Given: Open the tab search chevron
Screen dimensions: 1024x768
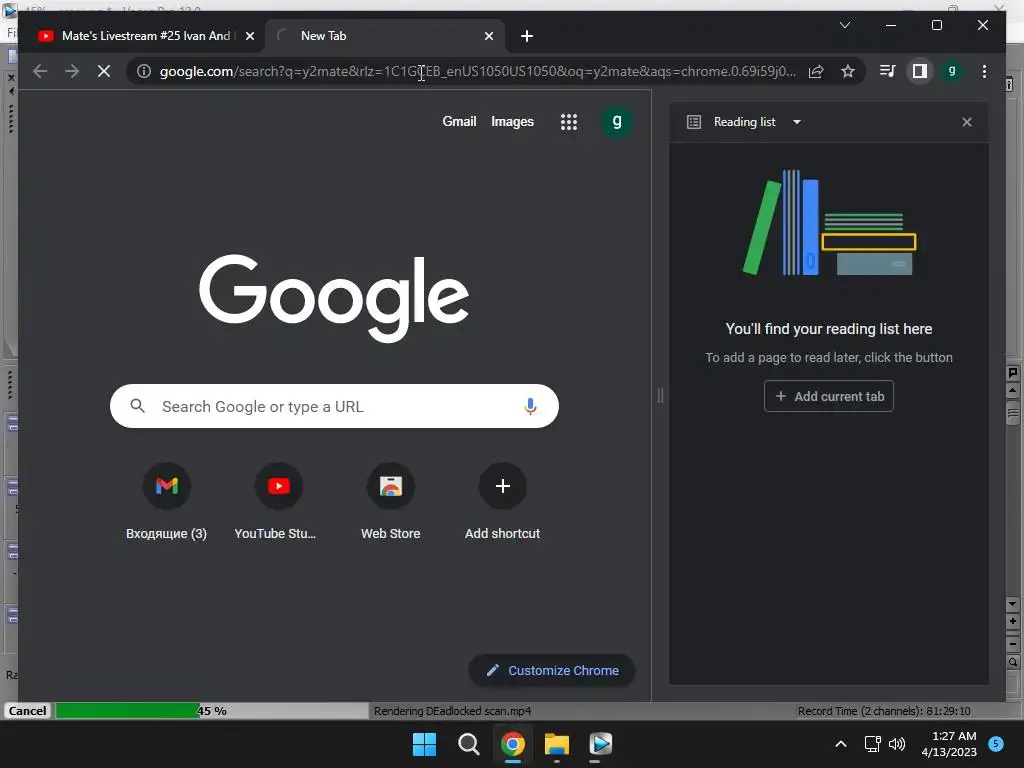Looking at the screenshot, I should 844,25.
